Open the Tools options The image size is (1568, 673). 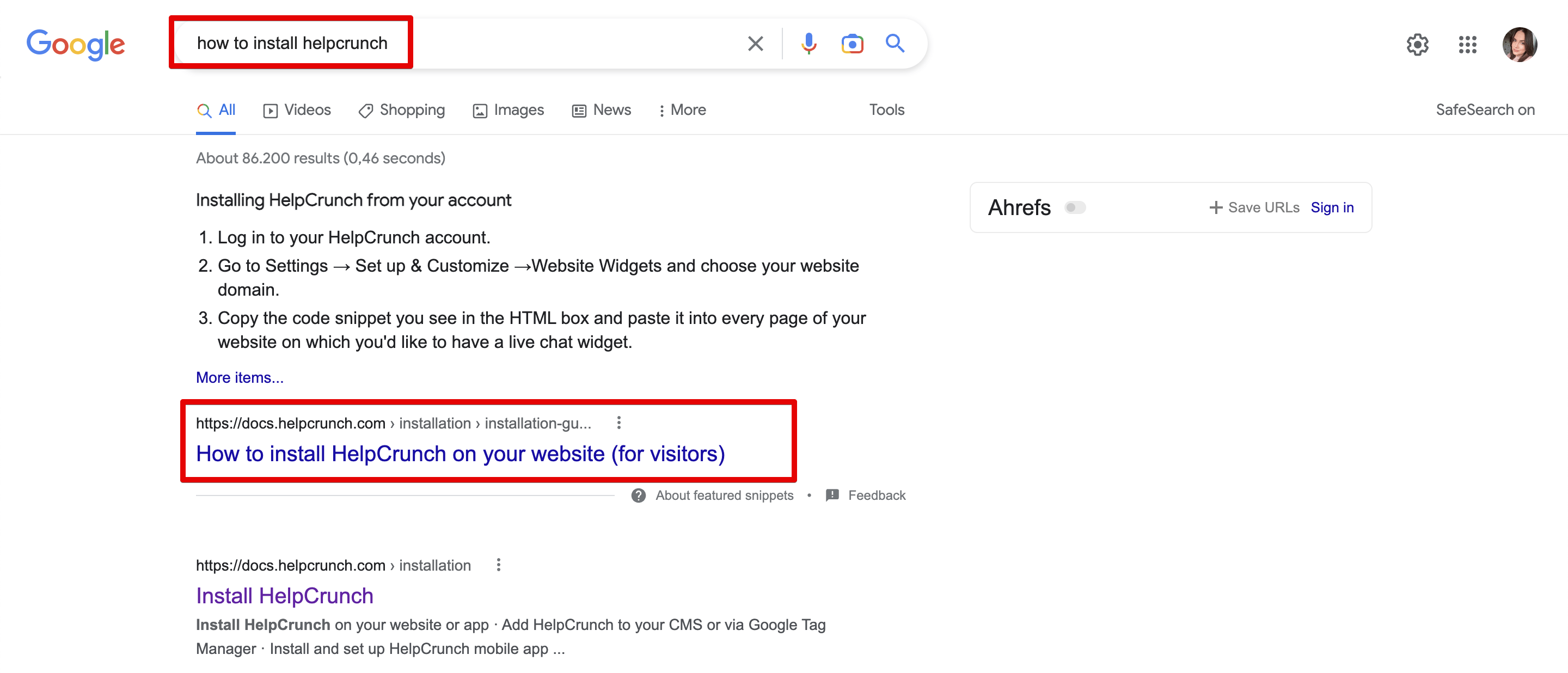click(x=886, y=110)
